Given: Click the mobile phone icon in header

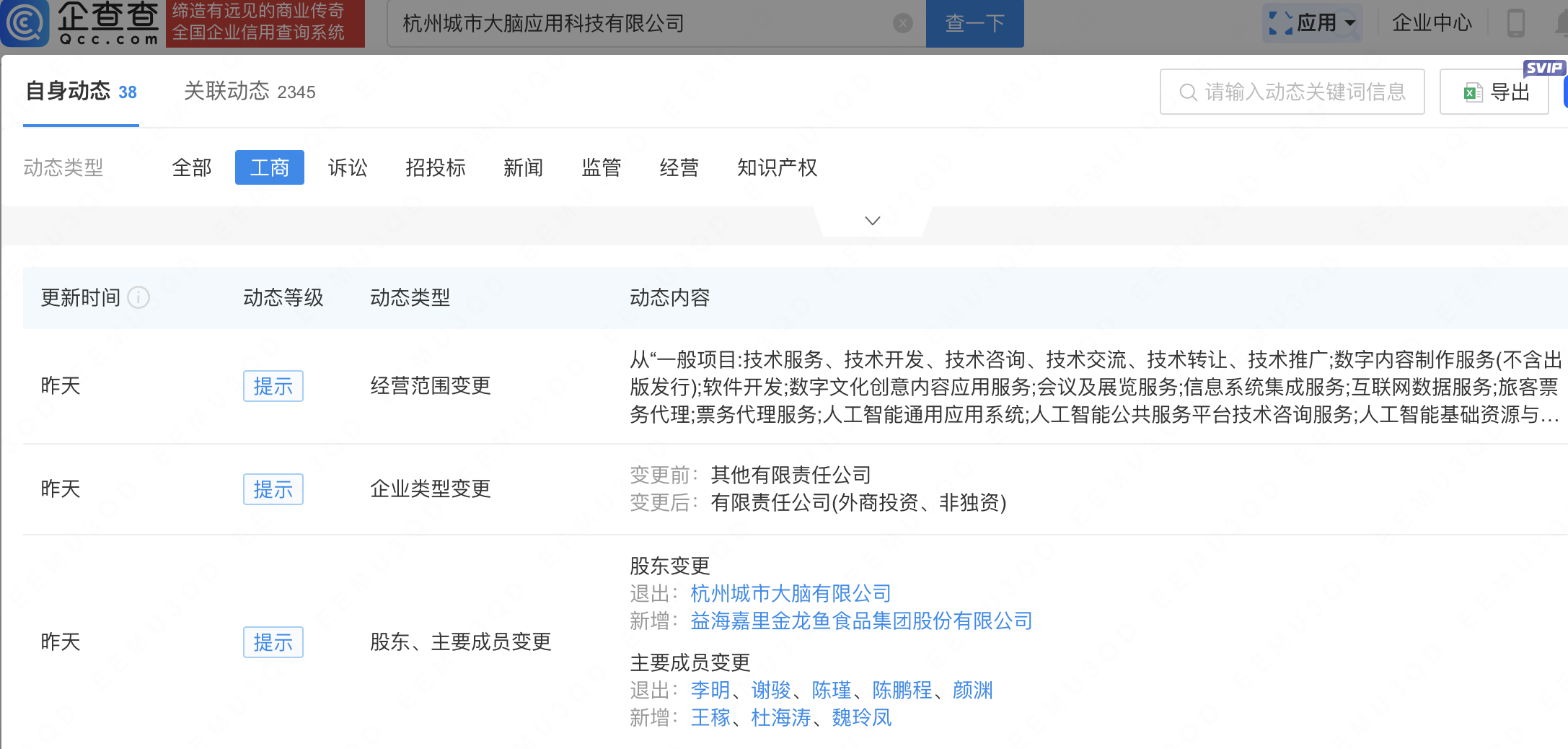Looking at the screenshot, I should (1515, 23).
